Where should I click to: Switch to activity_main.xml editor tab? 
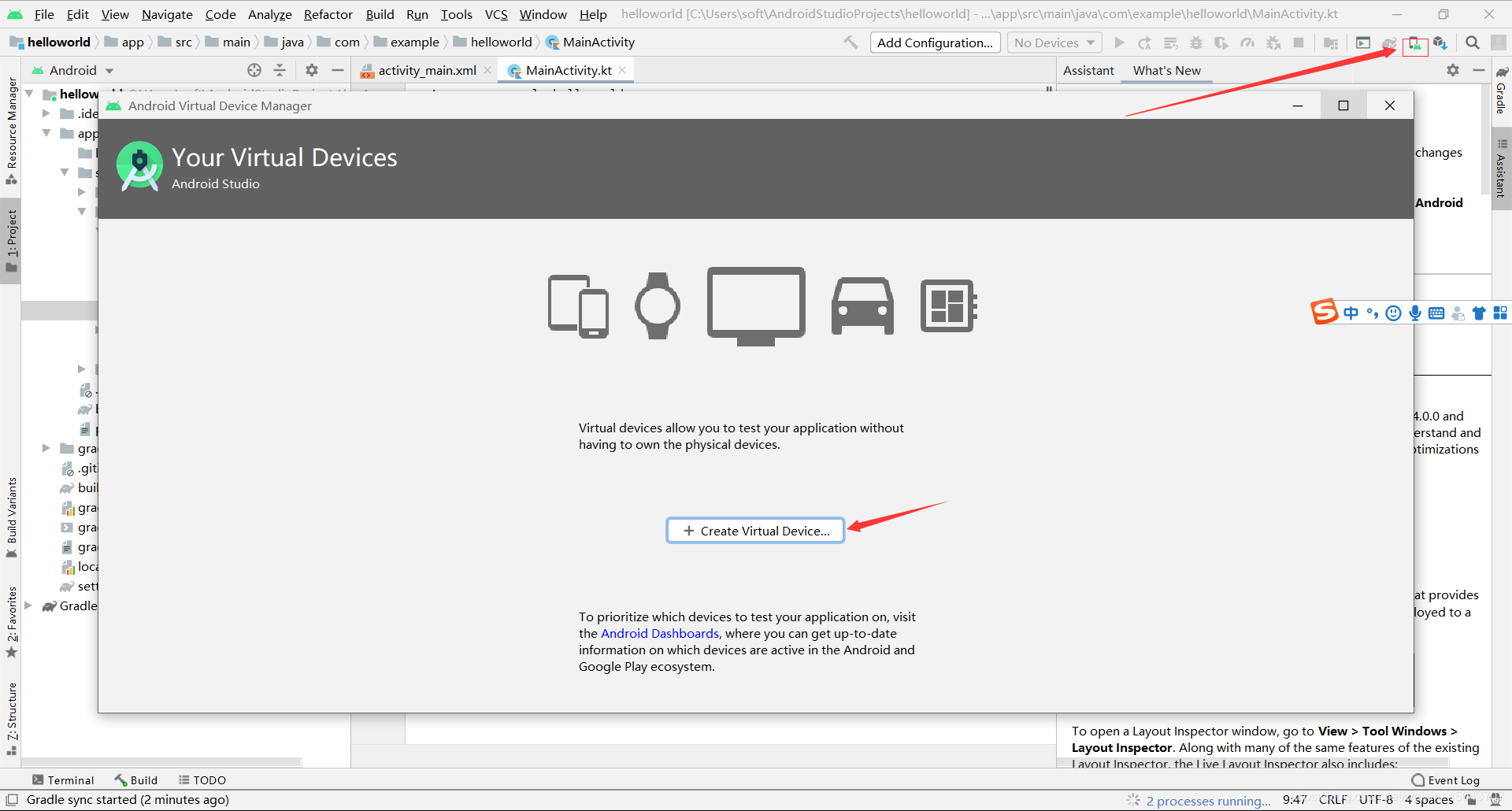click(427, 70)
